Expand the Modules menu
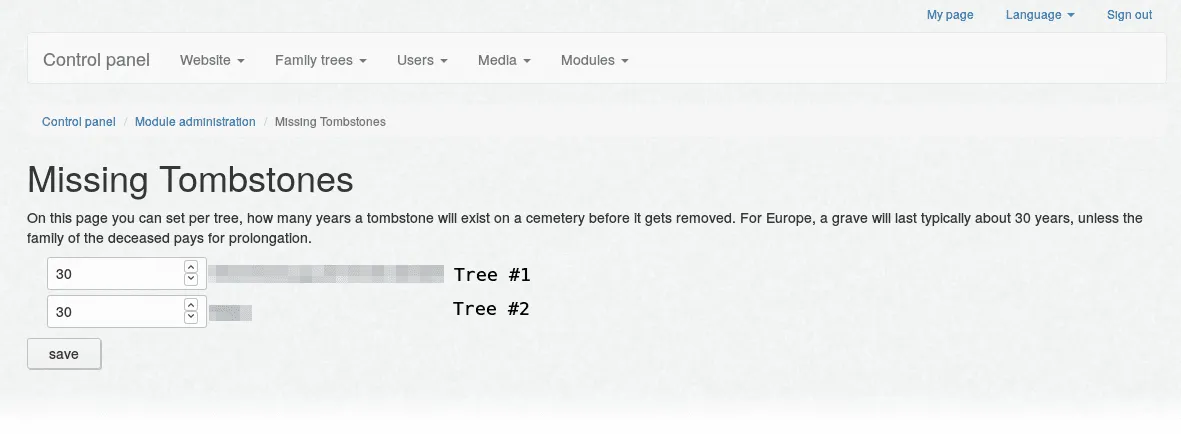1181x434 pixels. [594, 60]
